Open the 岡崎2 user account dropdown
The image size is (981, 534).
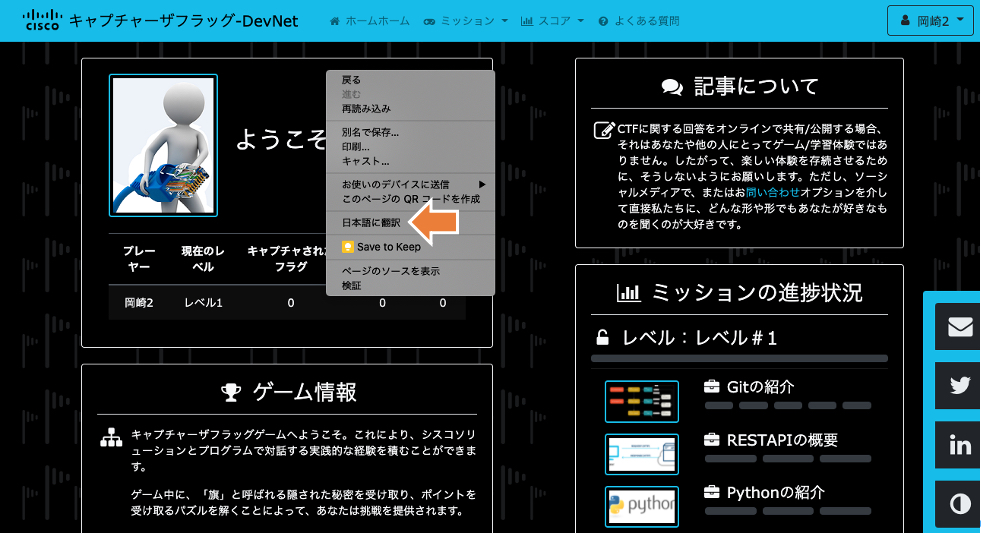click(x=930, y=21)
